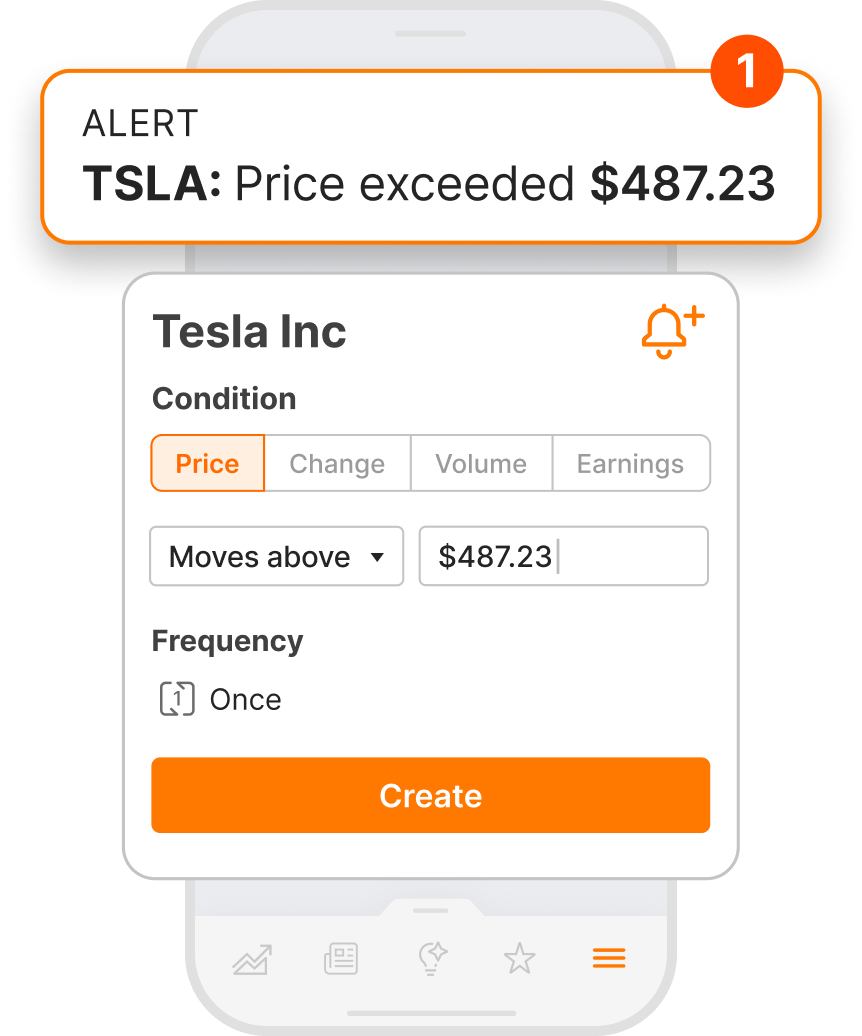862x1036 pixels.
Task: Open the ideas lightbulb icon
Action: click(431, 959)
